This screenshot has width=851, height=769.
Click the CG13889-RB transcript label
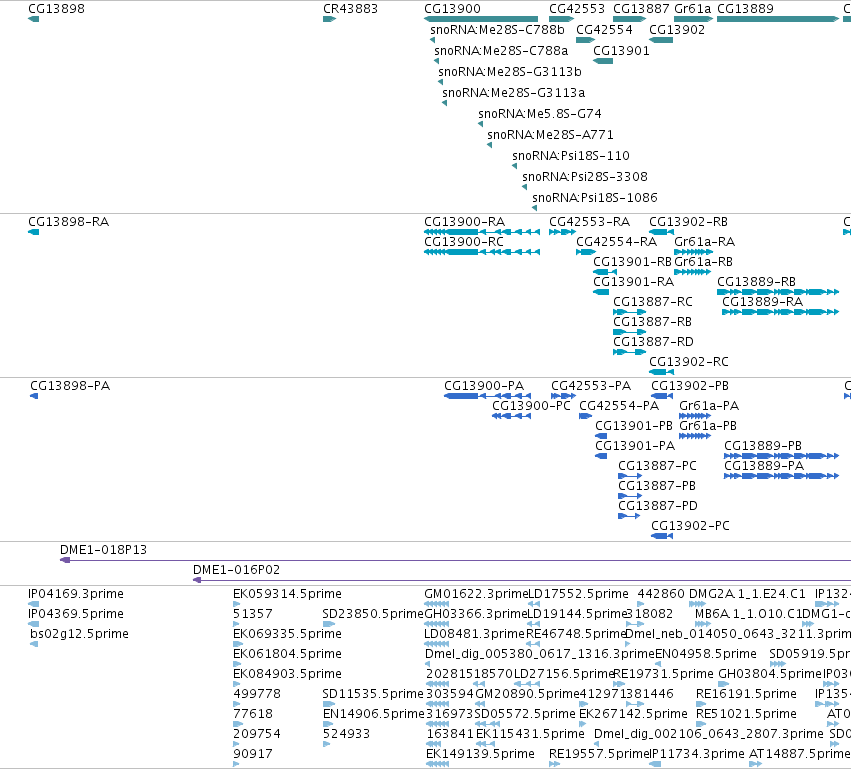pyautogui.click(x=757, y=282)
